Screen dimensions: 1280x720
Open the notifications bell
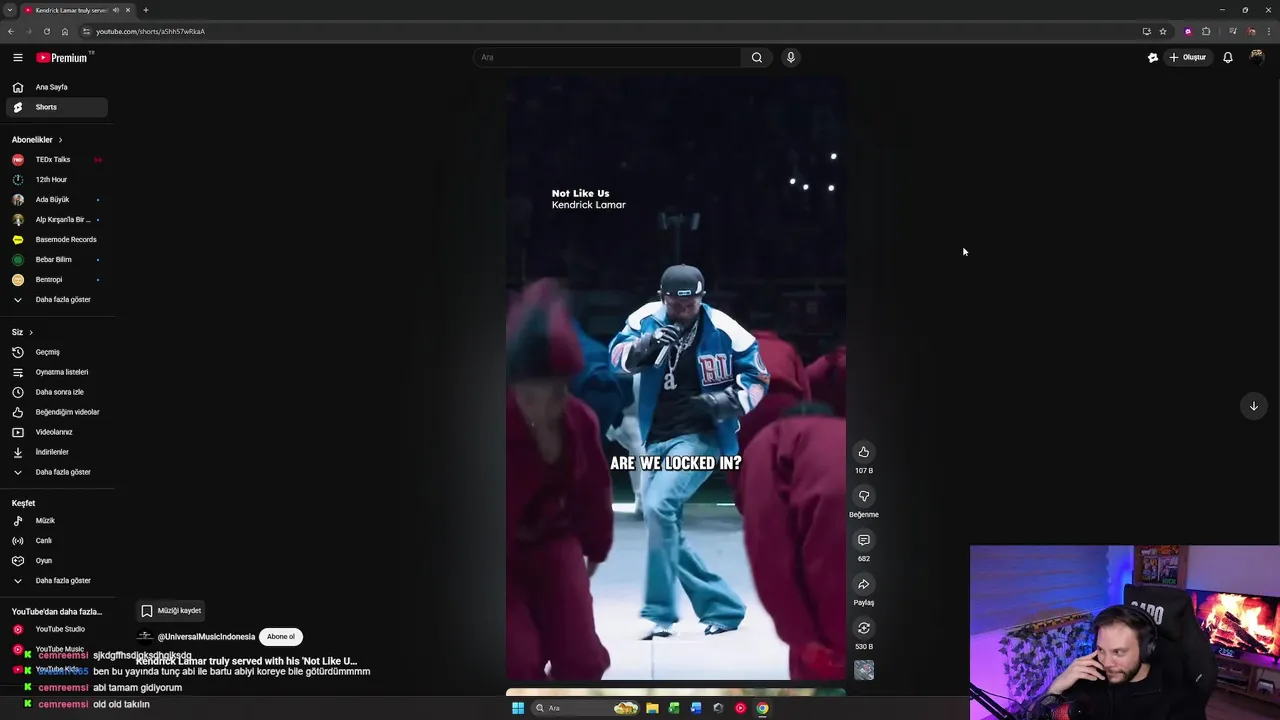(x=1228, y=57)
